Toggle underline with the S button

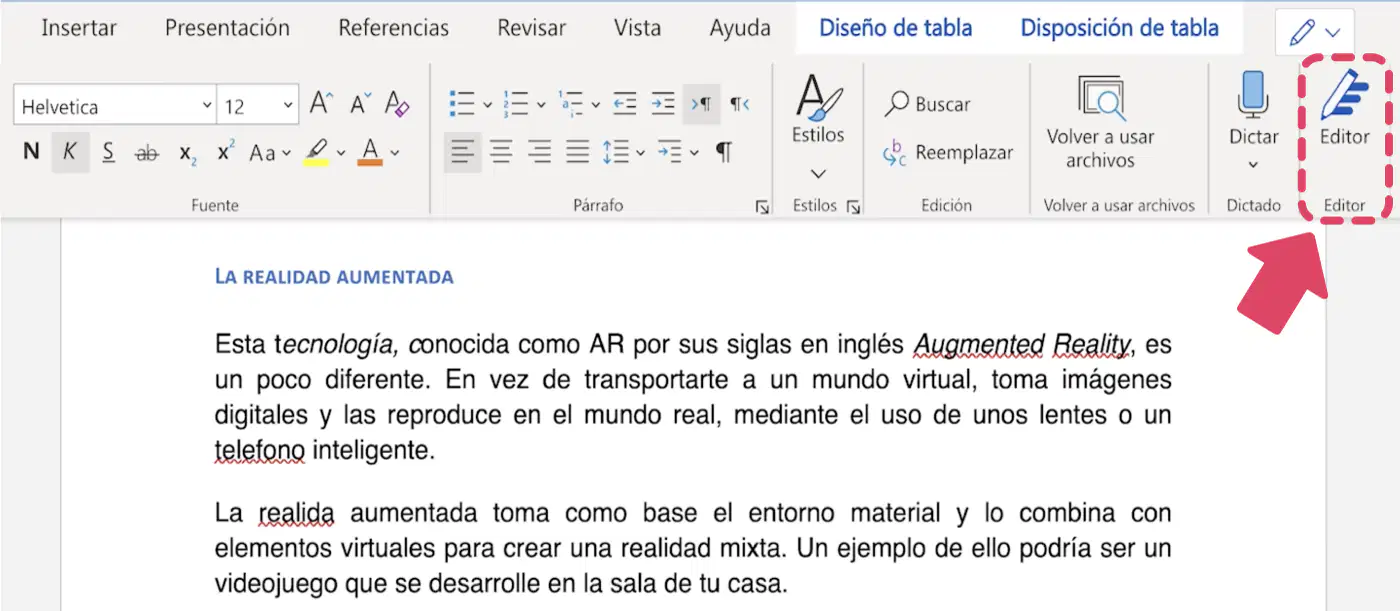(x=108, y=152)
